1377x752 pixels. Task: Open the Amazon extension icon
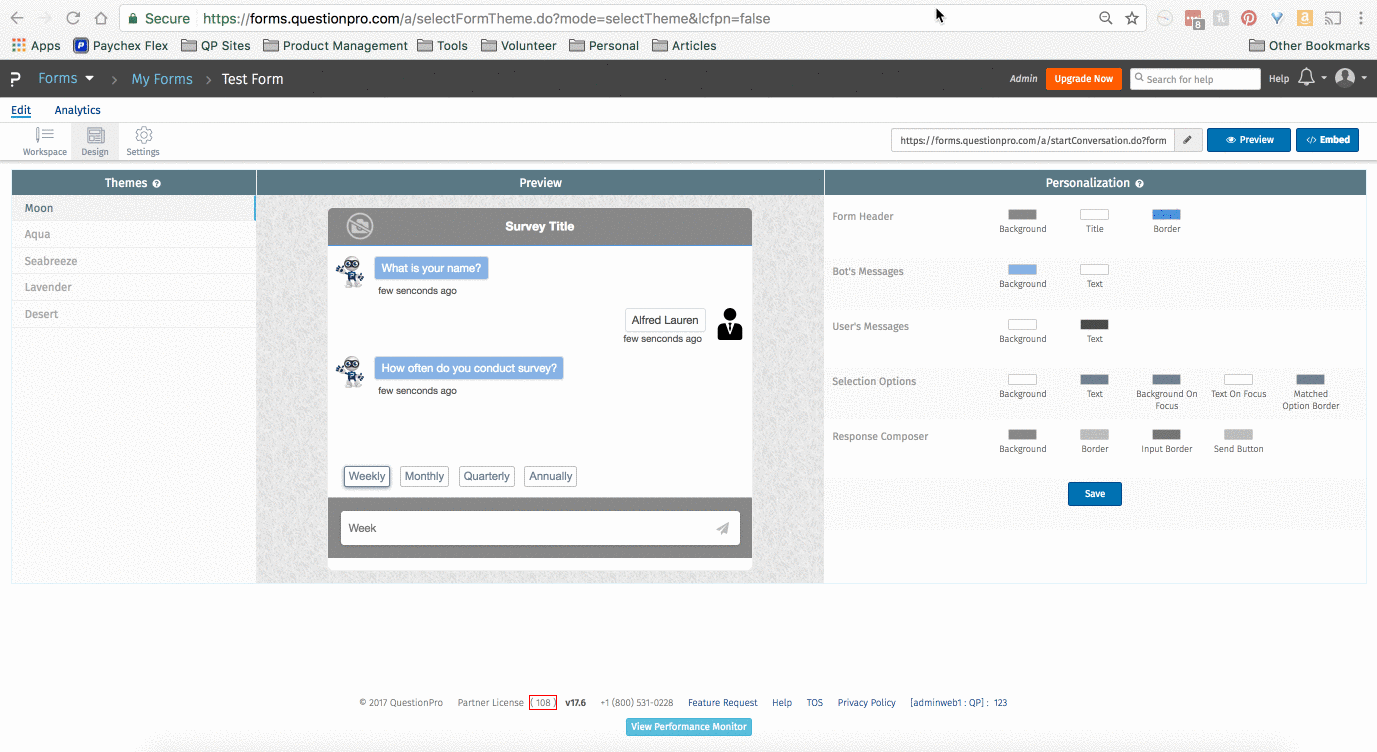click(x=1305, y=18)
